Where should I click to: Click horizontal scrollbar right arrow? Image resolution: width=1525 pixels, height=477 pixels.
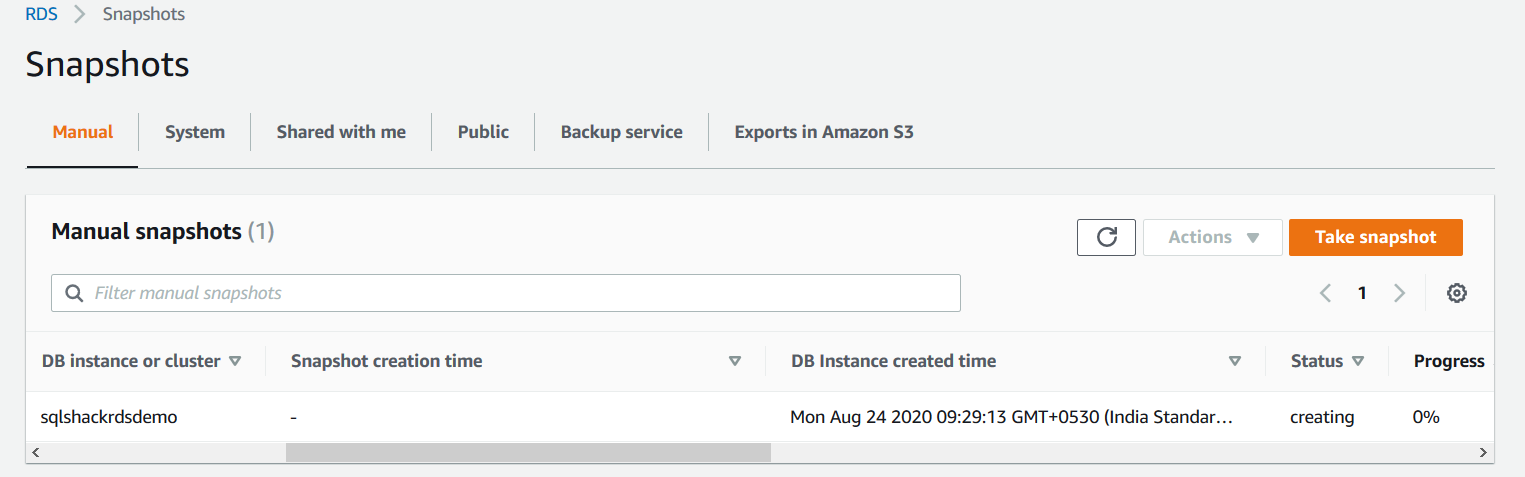[x=1483, y=453]
